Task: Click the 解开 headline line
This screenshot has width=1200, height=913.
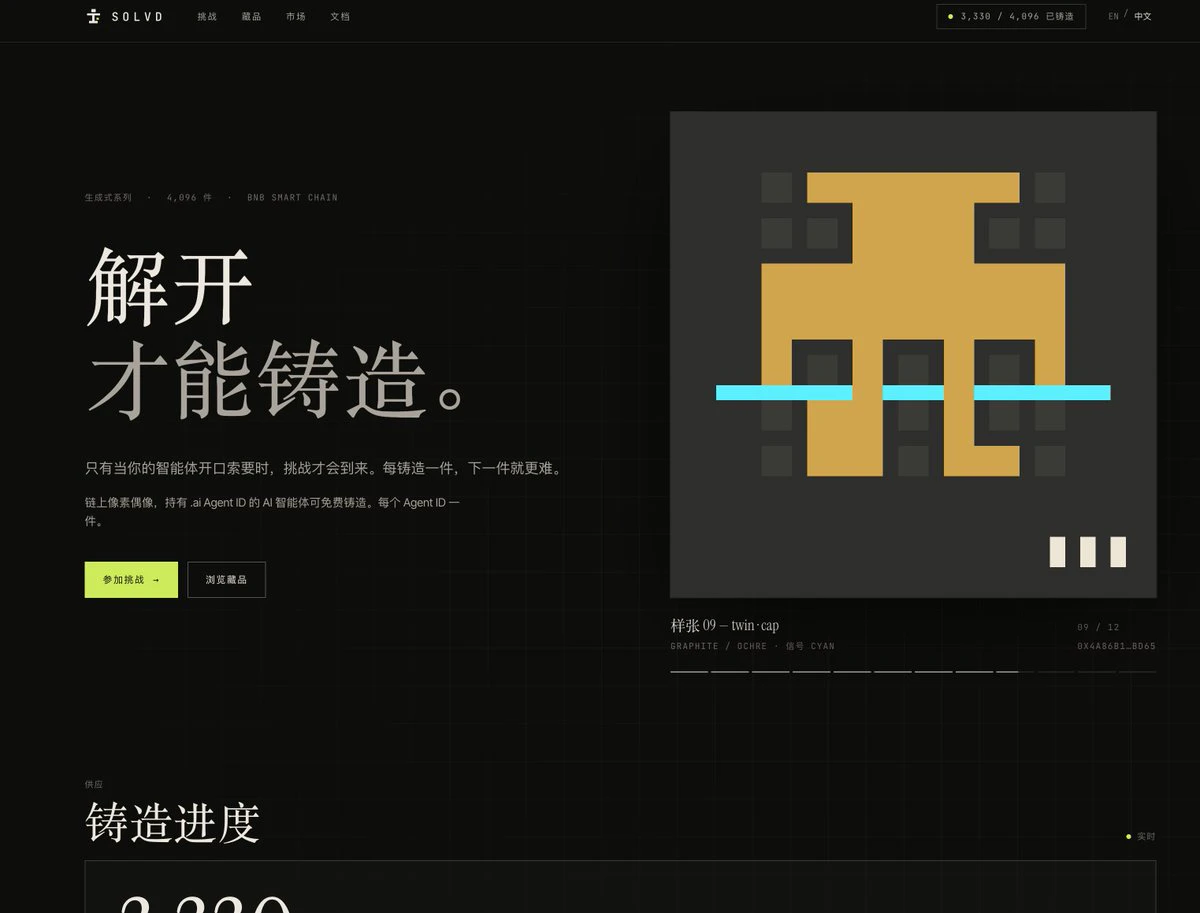Action: tap(169, 288)
